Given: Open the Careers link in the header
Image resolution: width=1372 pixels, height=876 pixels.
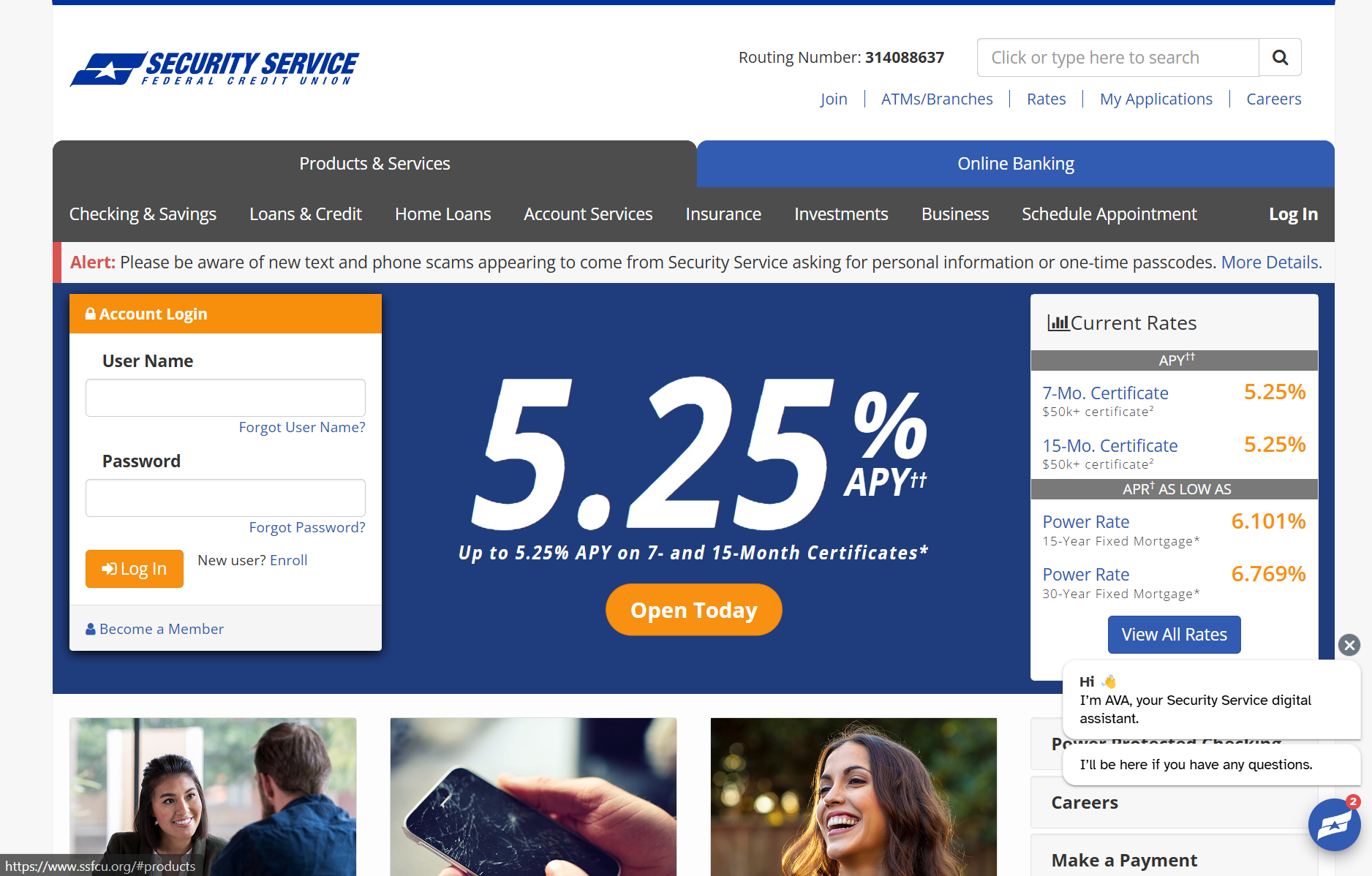Looking at the screenshot, I should point(1274,99).
